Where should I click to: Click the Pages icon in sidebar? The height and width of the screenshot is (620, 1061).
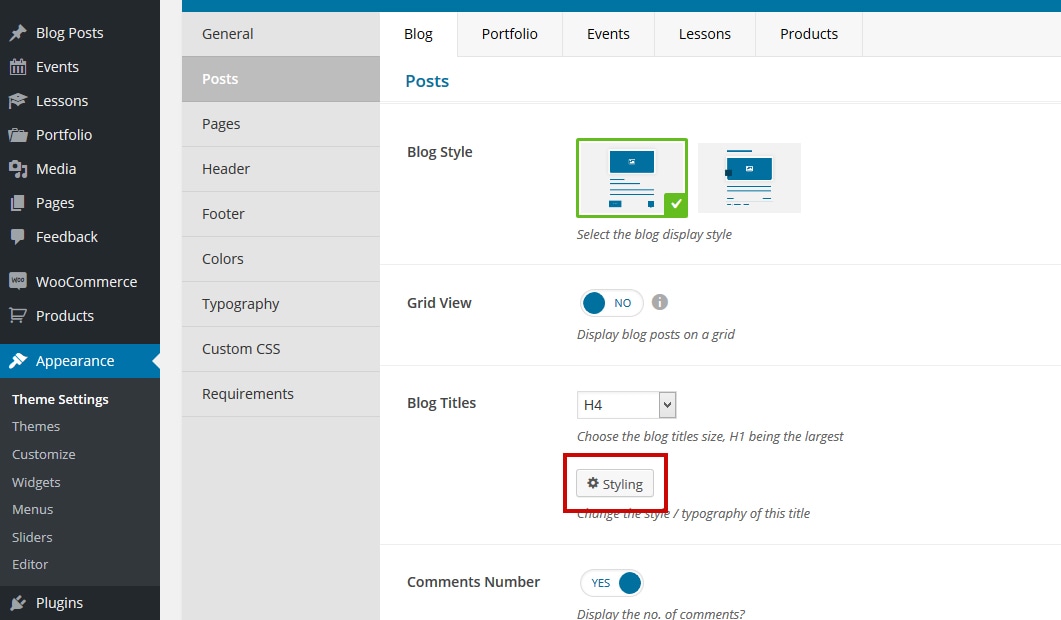[x=18, y=202]
